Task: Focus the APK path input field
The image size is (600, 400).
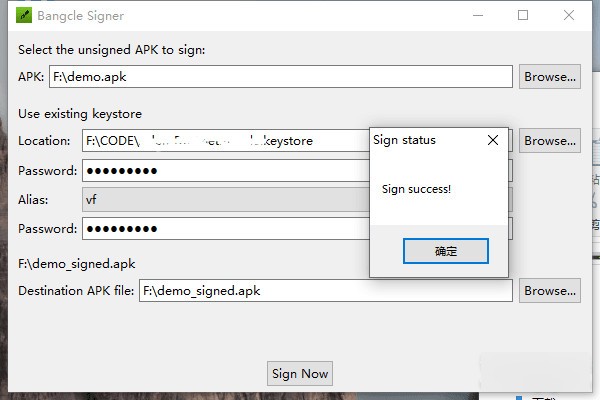Action: pyautogui.click(x=280, y=77)
